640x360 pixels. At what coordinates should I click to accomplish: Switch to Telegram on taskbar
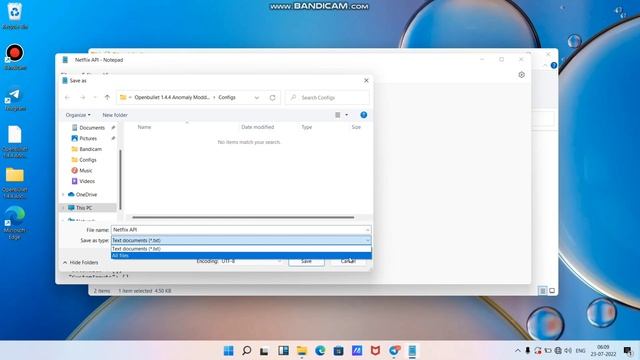394,351
